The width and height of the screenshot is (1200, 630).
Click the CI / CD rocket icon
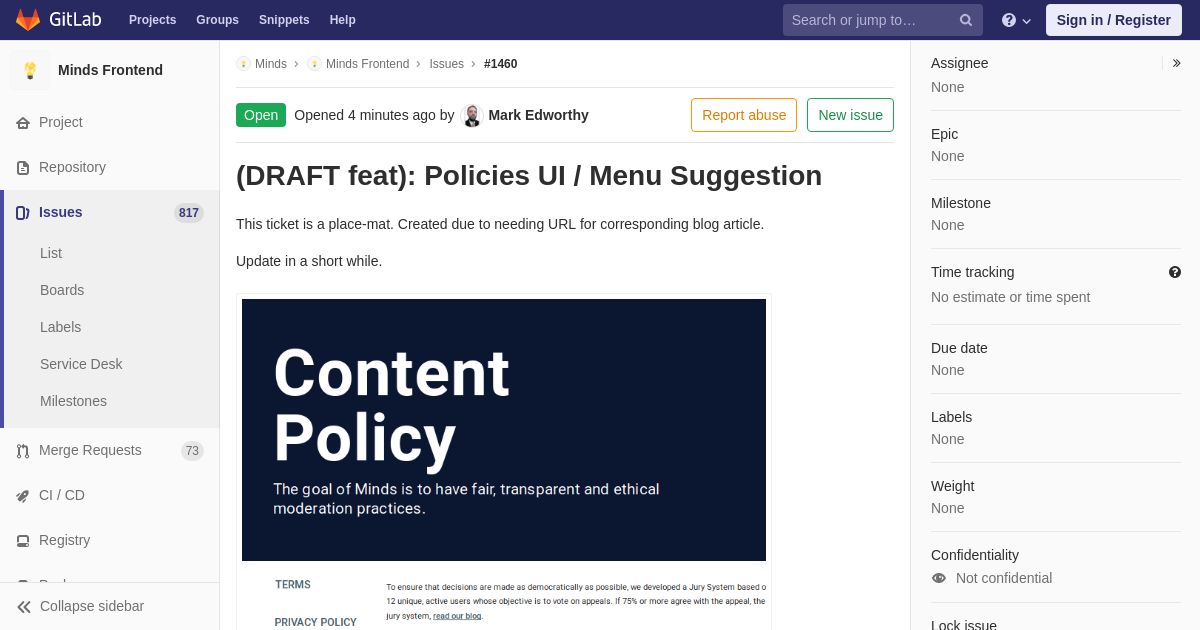click(x=23, y=496)
